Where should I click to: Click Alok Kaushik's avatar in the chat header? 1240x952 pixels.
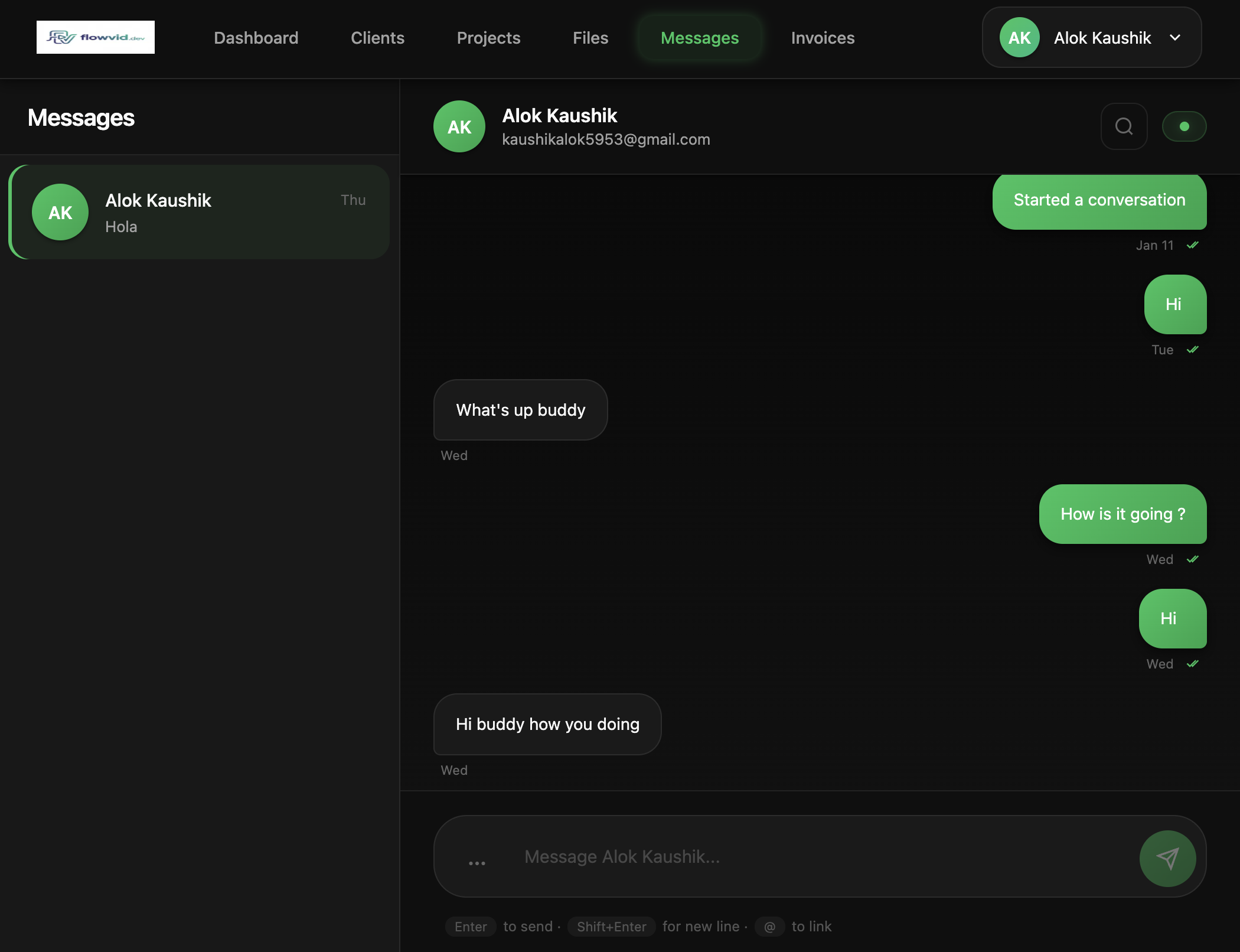click(x=459, y=126)
